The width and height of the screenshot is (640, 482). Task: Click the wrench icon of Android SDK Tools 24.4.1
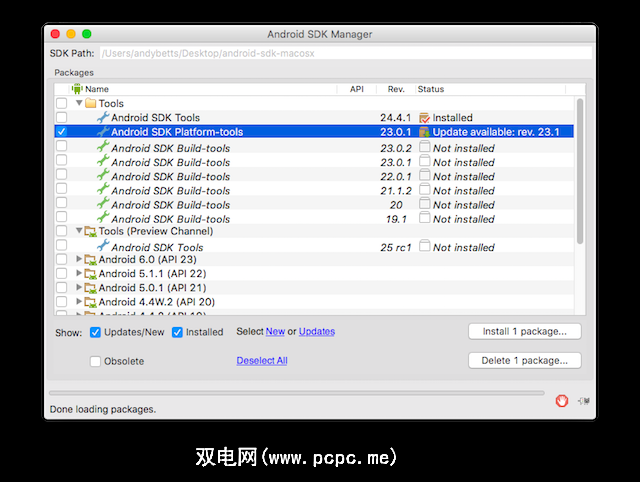click(103, 118)
